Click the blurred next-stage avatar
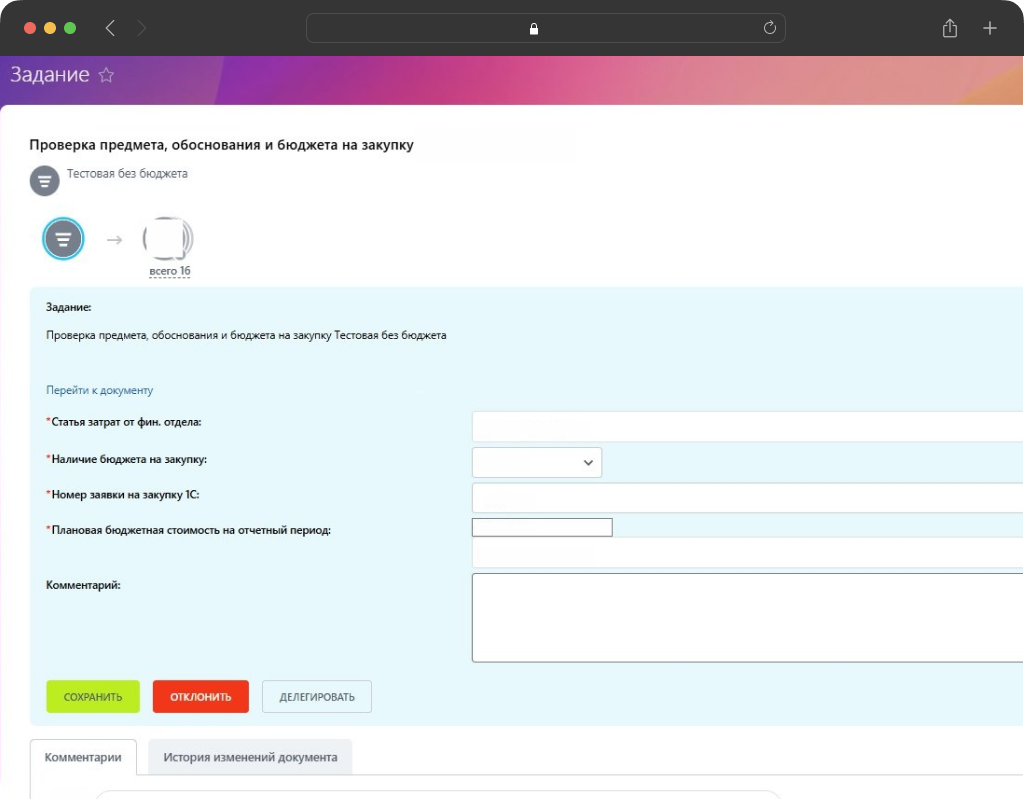 (x=168, y=238)
